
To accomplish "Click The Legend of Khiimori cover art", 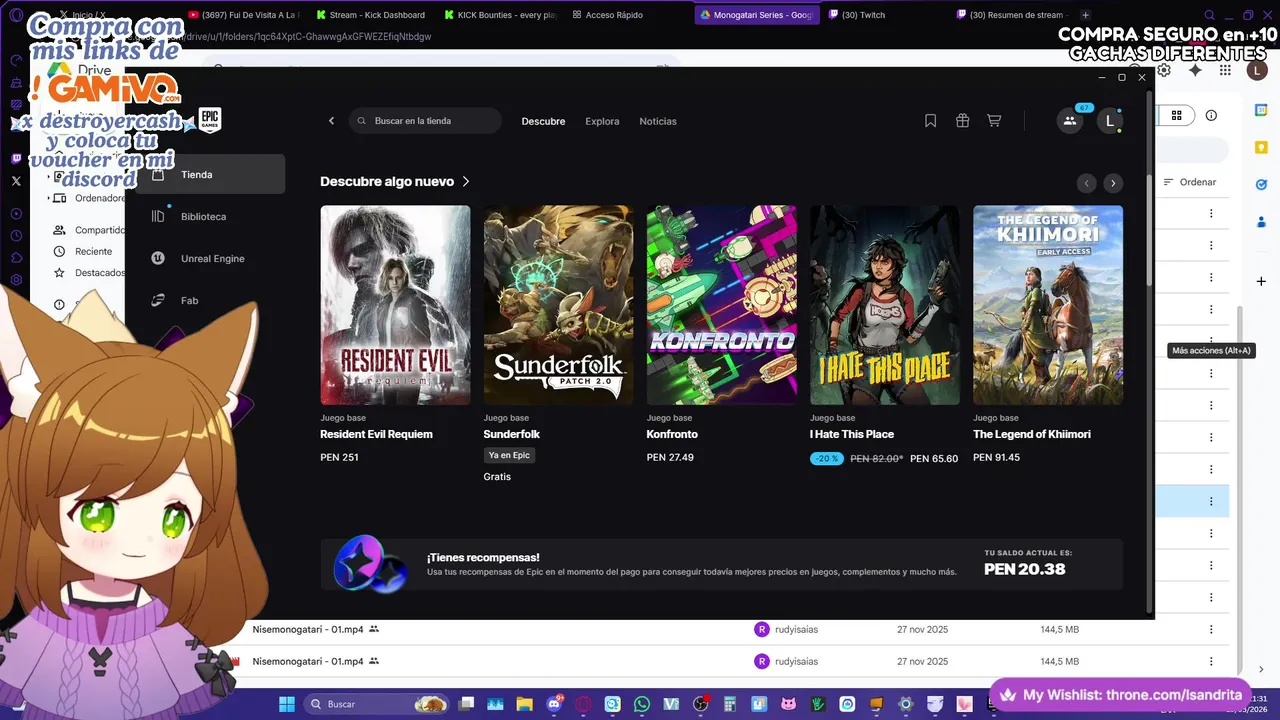I will [x=1048, y=305].
